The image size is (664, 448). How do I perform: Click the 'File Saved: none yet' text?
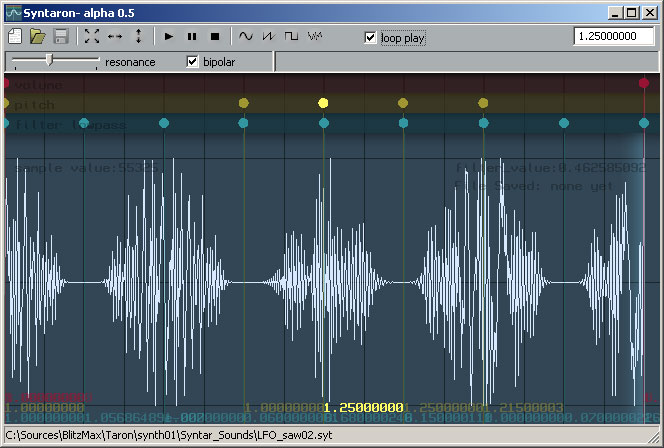pyautogui.click(x=534, y=186)
